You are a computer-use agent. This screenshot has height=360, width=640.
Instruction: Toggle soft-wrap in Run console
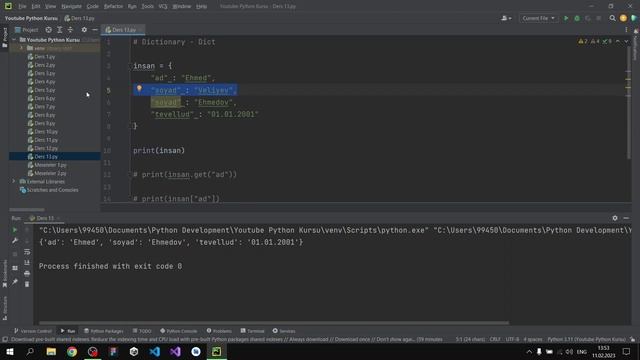click(27, 252)
